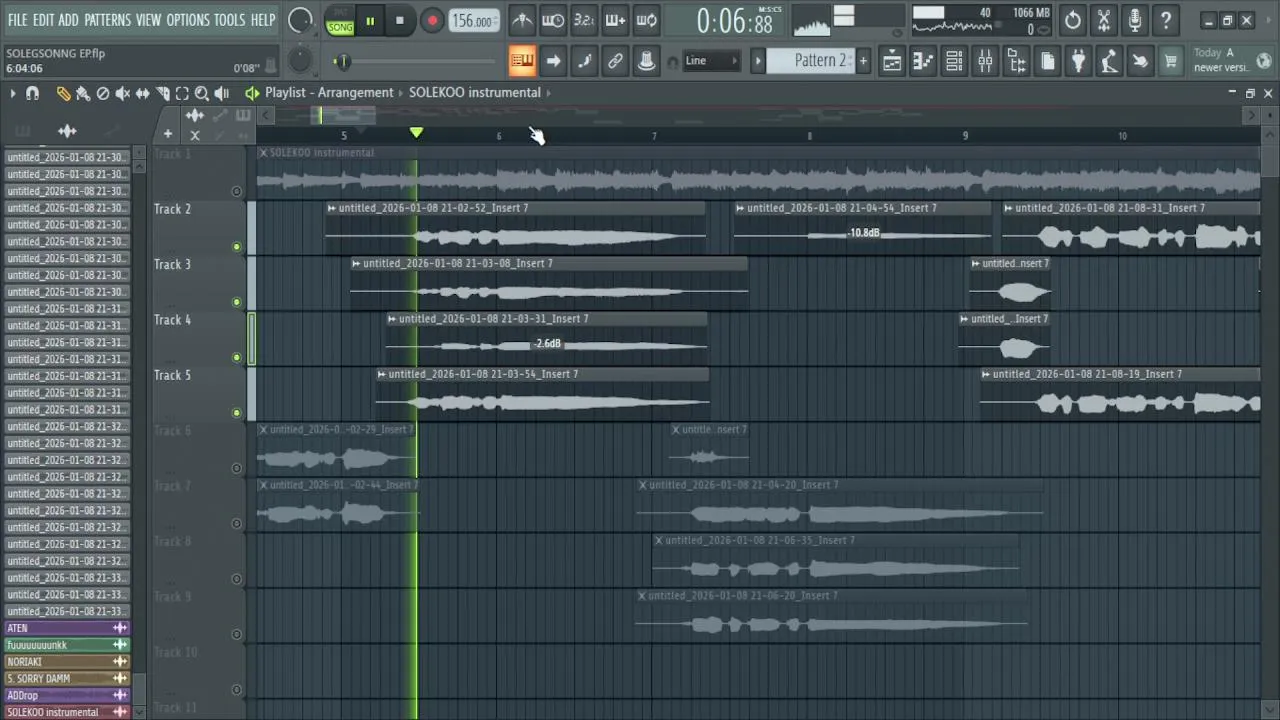Stop playback with the stop button
Screen dimensions: 1280x720
pyautogui.click(x=400, y=21)
